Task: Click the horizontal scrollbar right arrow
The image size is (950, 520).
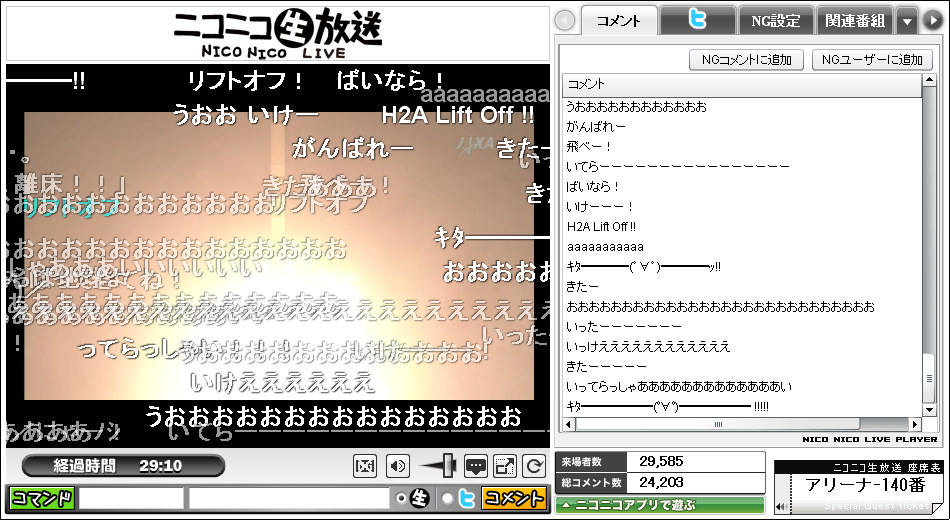Action: click(x=915, y=424)
